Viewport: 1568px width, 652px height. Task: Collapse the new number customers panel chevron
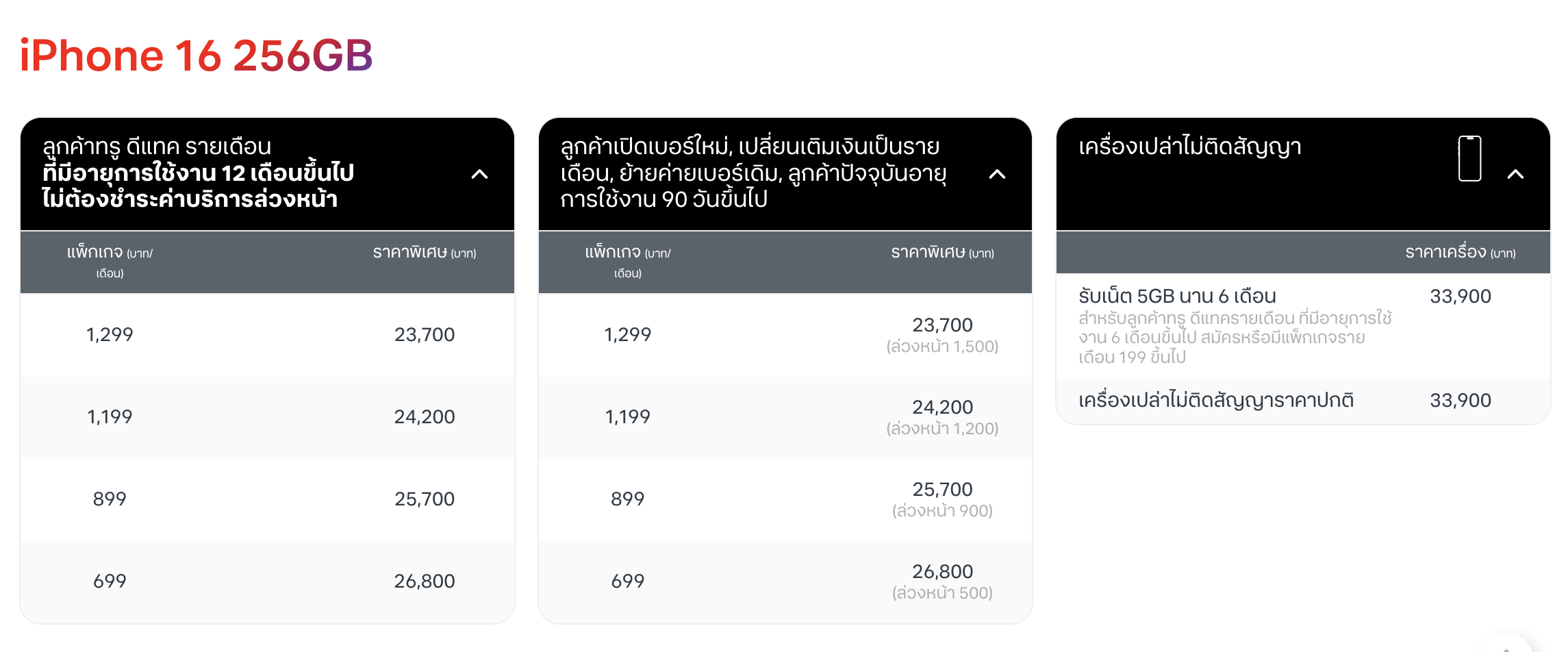coord(997,174)
